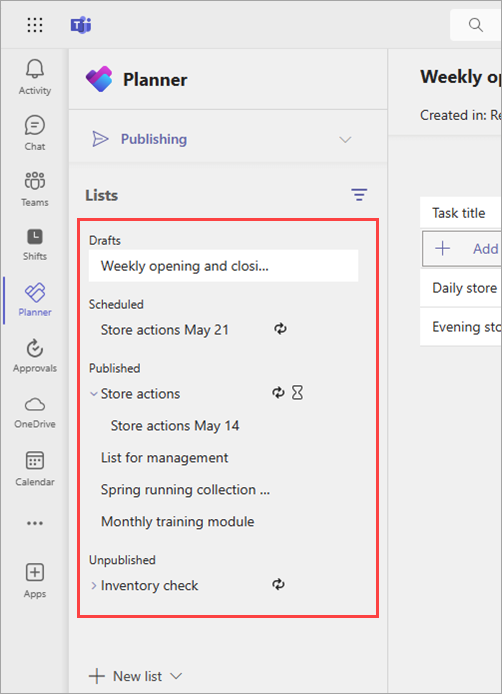Click the Apps plus icon

[x=35, y=572]
